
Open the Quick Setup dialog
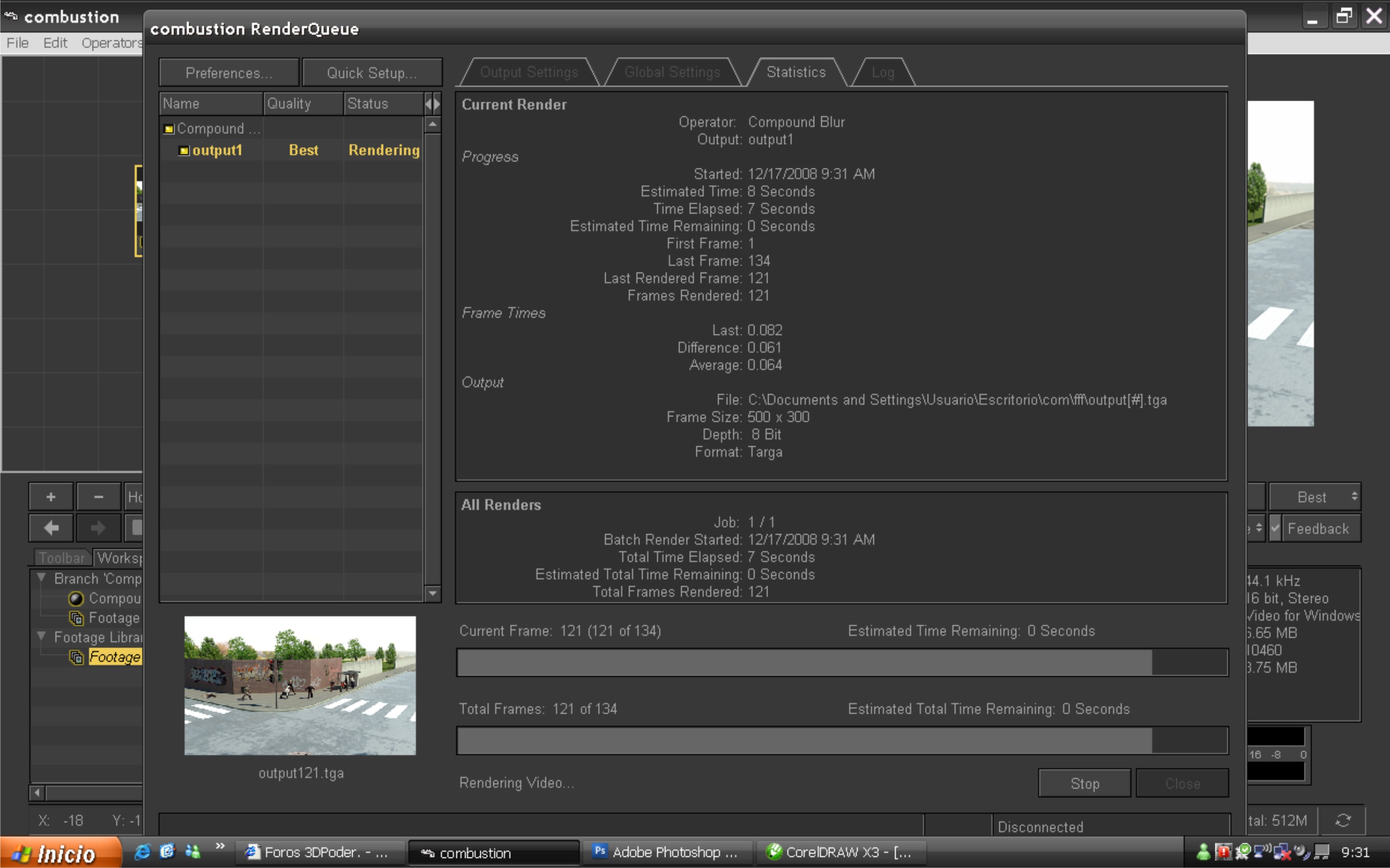pyautogui.click(x=371, y=73)
